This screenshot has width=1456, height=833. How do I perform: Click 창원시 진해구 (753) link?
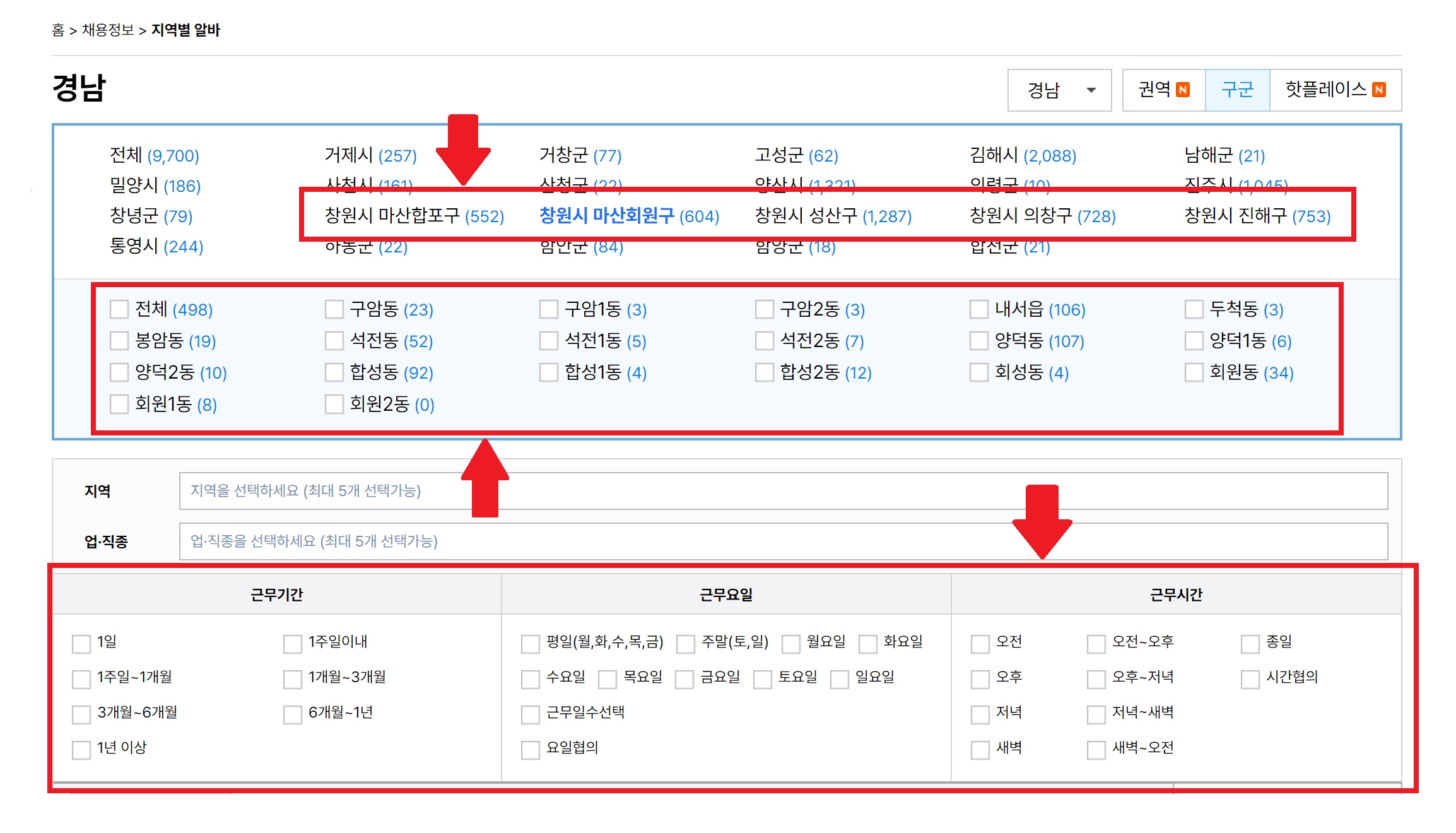[x=1257, y=216]
